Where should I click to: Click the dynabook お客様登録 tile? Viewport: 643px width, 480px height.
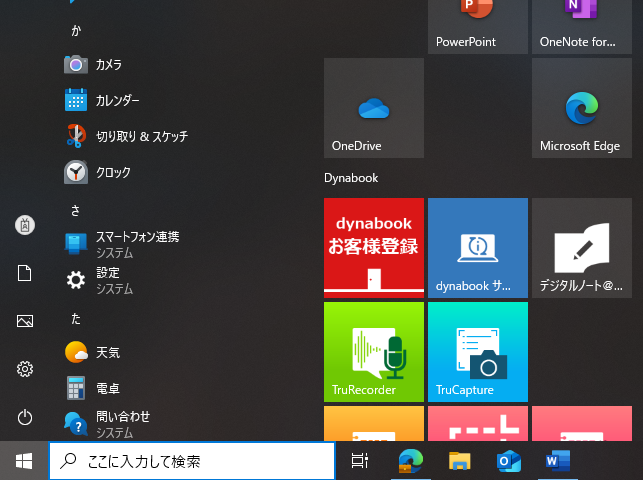click(373, 247)
